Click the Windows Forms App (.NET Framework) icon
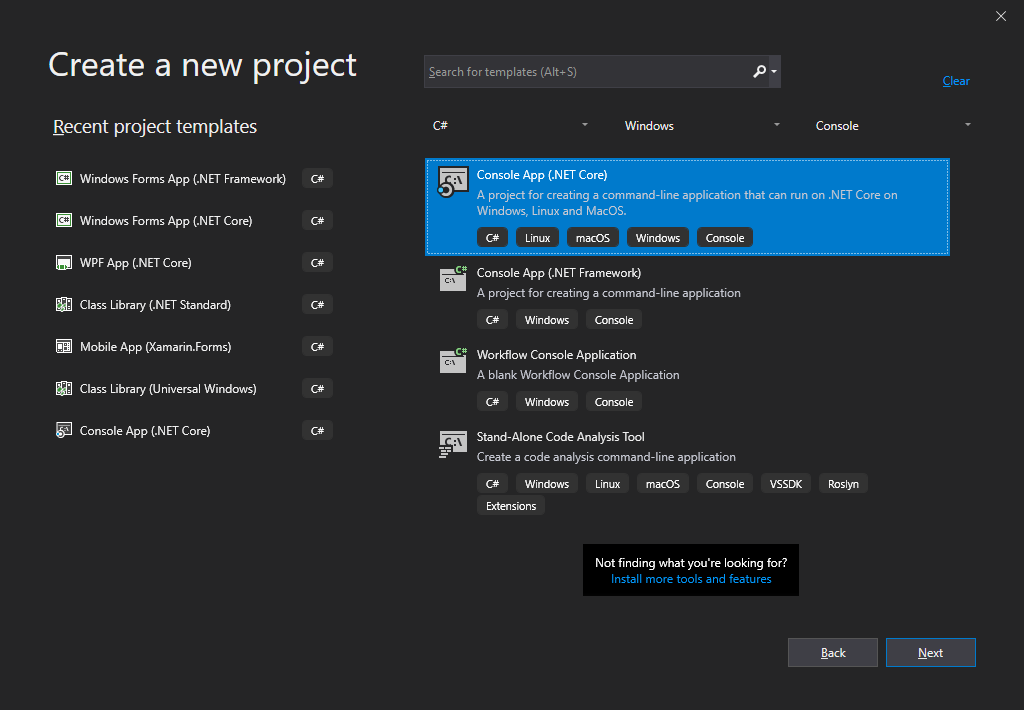The width and height of the screenshot is (1024, 710). pos(64,179)
